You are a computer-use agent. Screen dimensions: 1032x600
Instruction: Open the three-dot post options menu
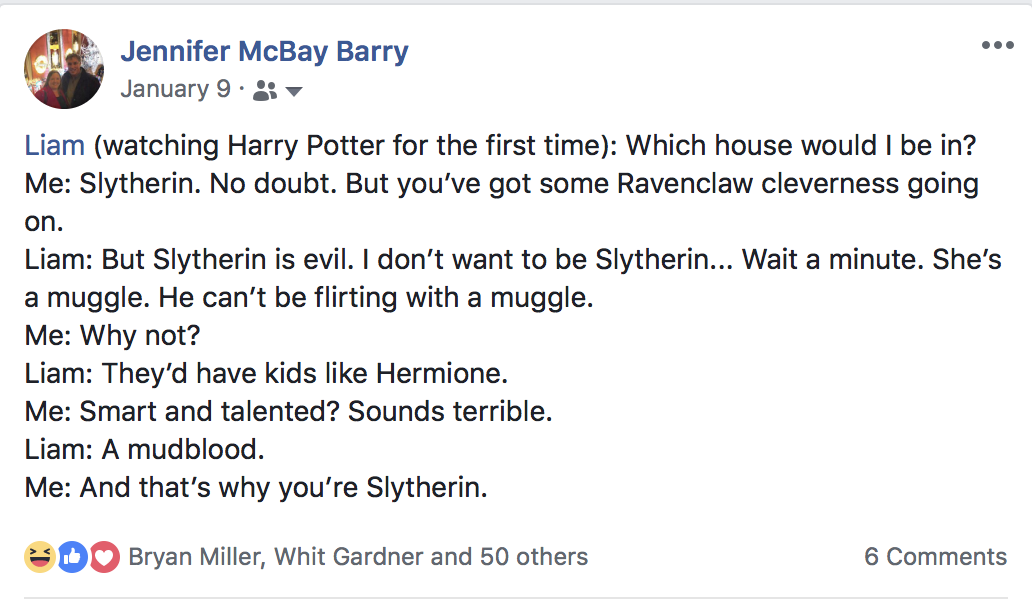[x=997, y=46]
